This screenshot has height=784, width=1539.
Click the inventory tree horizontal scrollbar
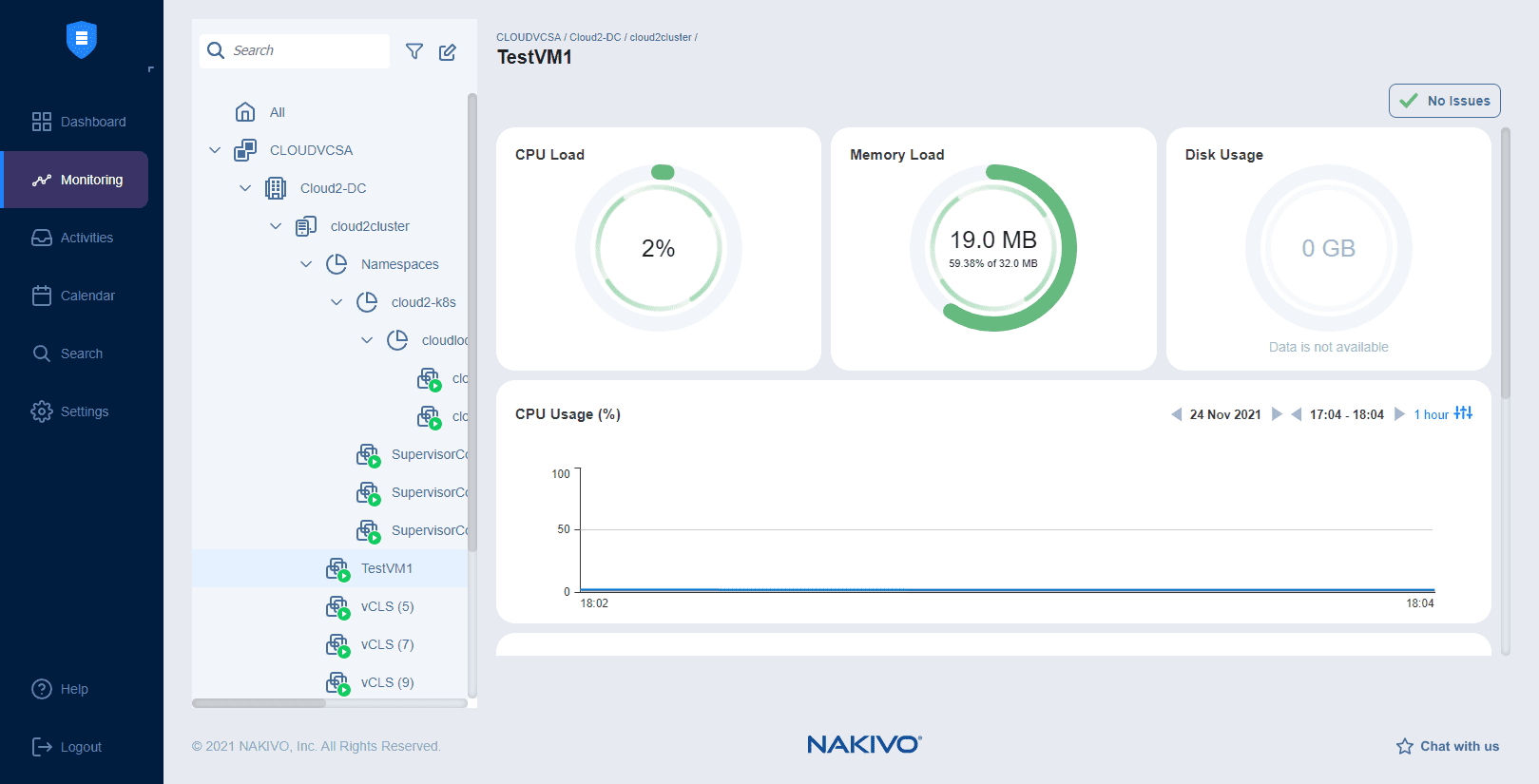(259, 703)
